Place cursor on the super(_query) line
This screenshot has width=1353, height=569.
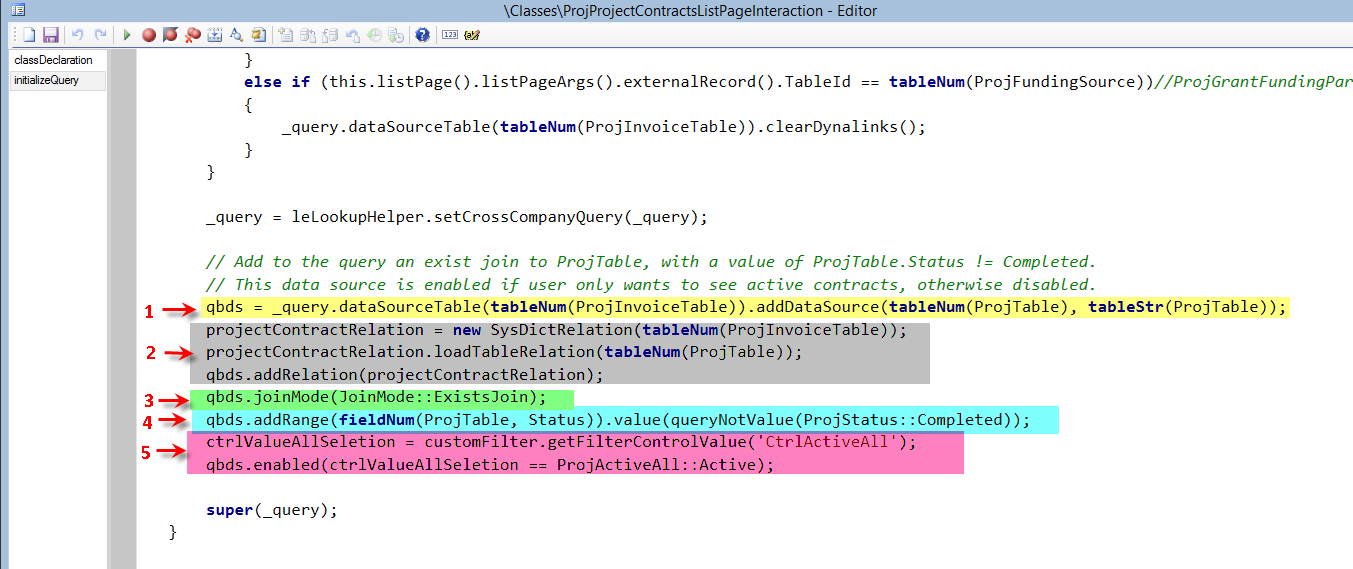click(272, 510)
